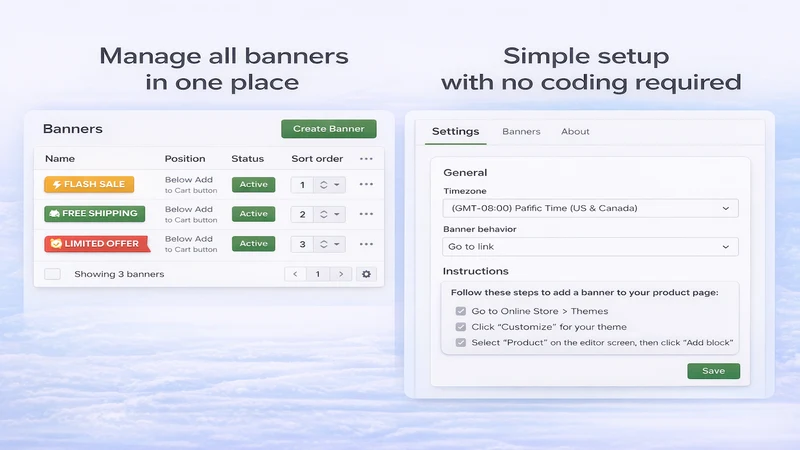The height and width of the screenshot is (450, 800).
Task: Open header row three-dots menu
Action: (366, 159)
